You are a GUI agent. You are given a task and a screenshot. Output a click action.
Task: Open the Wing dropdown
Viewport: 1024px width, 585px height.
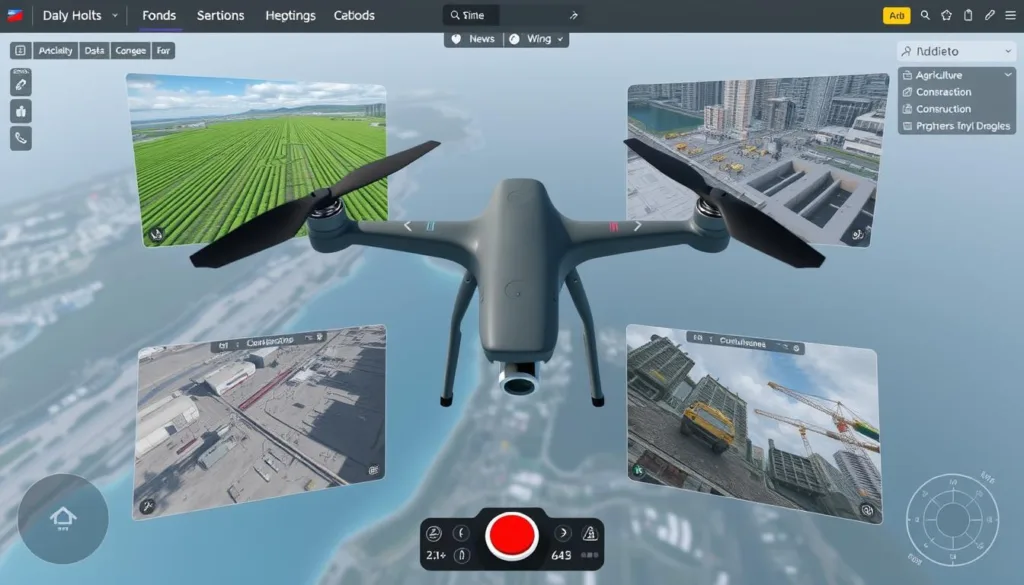(x=536, y=39)
